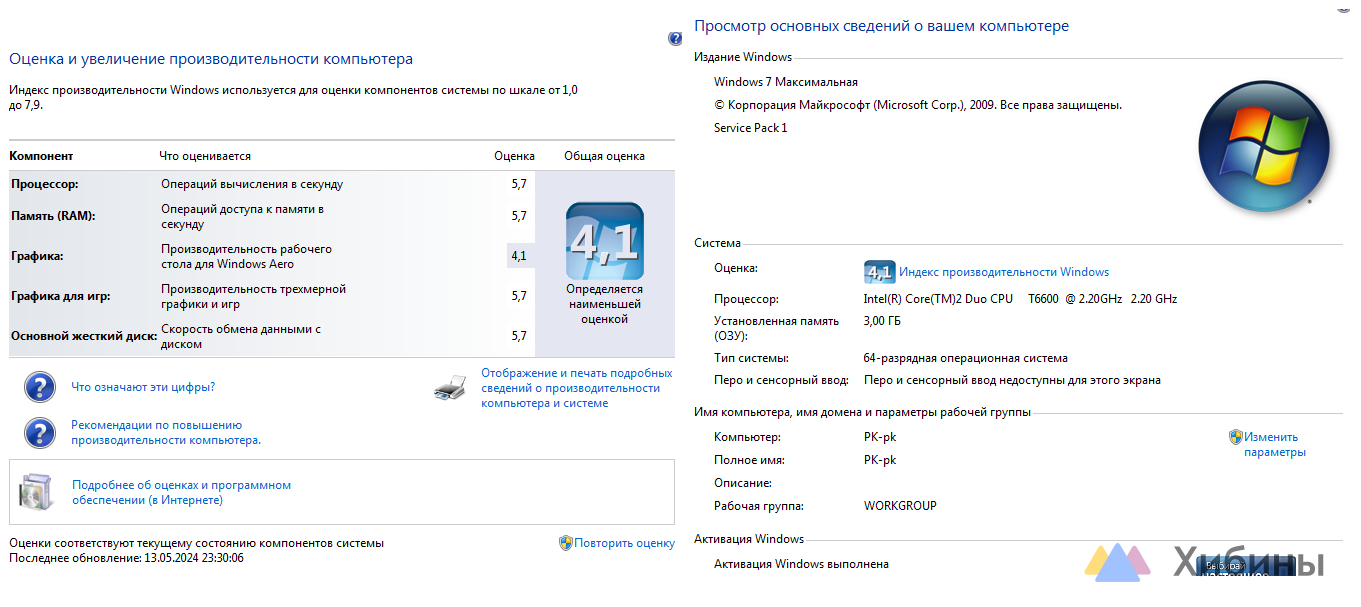Viewport: 1361px width, 607px height.
Task: Open 'Что означают эти цифры?' link
Action: click(143, 387)
